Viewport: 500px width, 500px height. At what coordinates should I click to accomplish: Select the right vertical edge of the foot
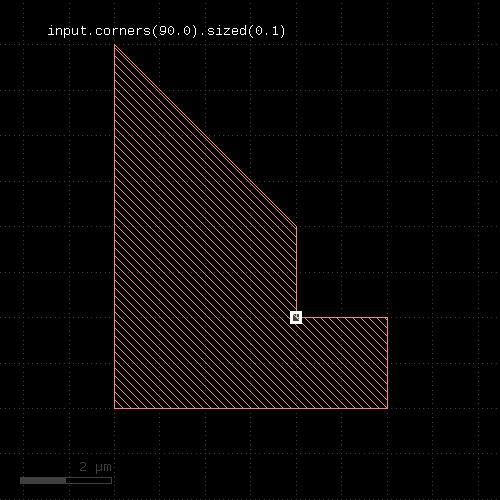pos(387,363)
